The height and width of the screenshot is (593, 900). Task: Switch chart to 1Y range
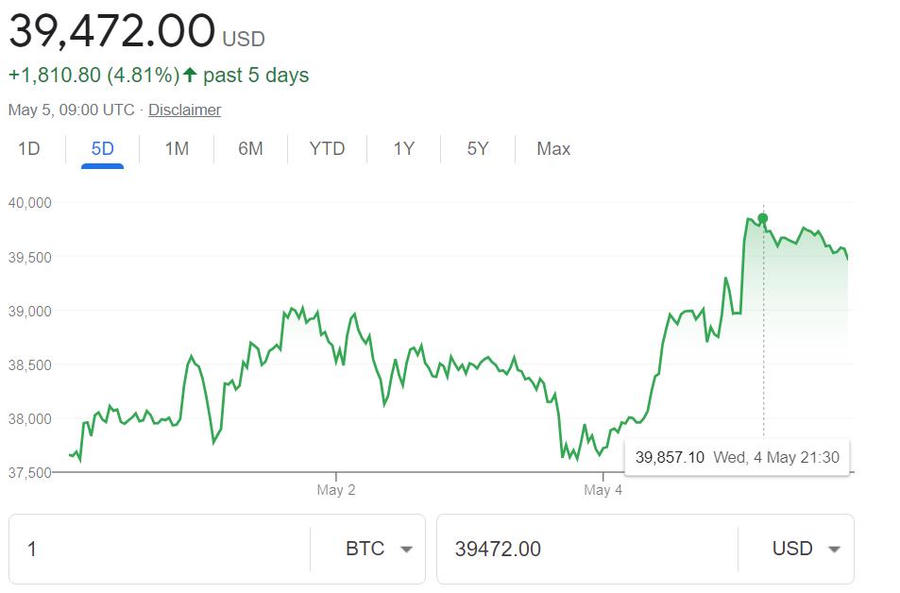(x=403, y=149)
